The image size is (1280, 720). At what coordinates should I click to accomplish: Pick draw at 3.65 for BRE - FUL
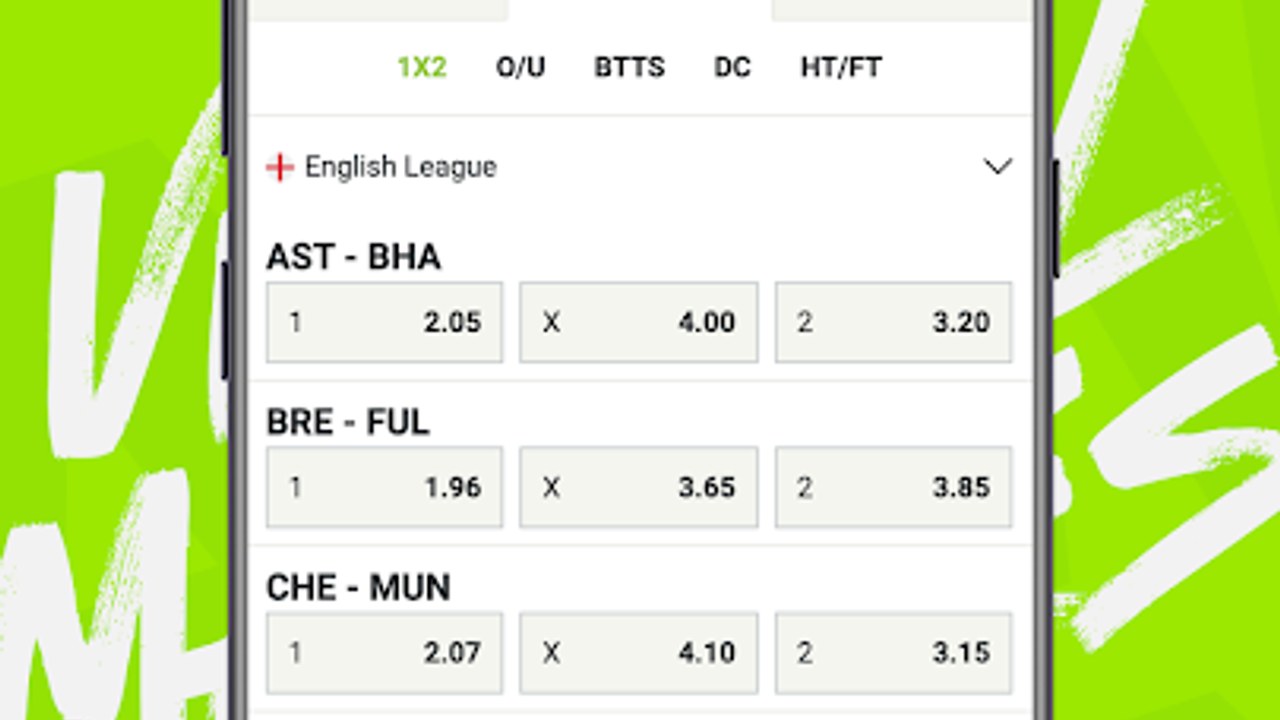(x=638, y=487)
